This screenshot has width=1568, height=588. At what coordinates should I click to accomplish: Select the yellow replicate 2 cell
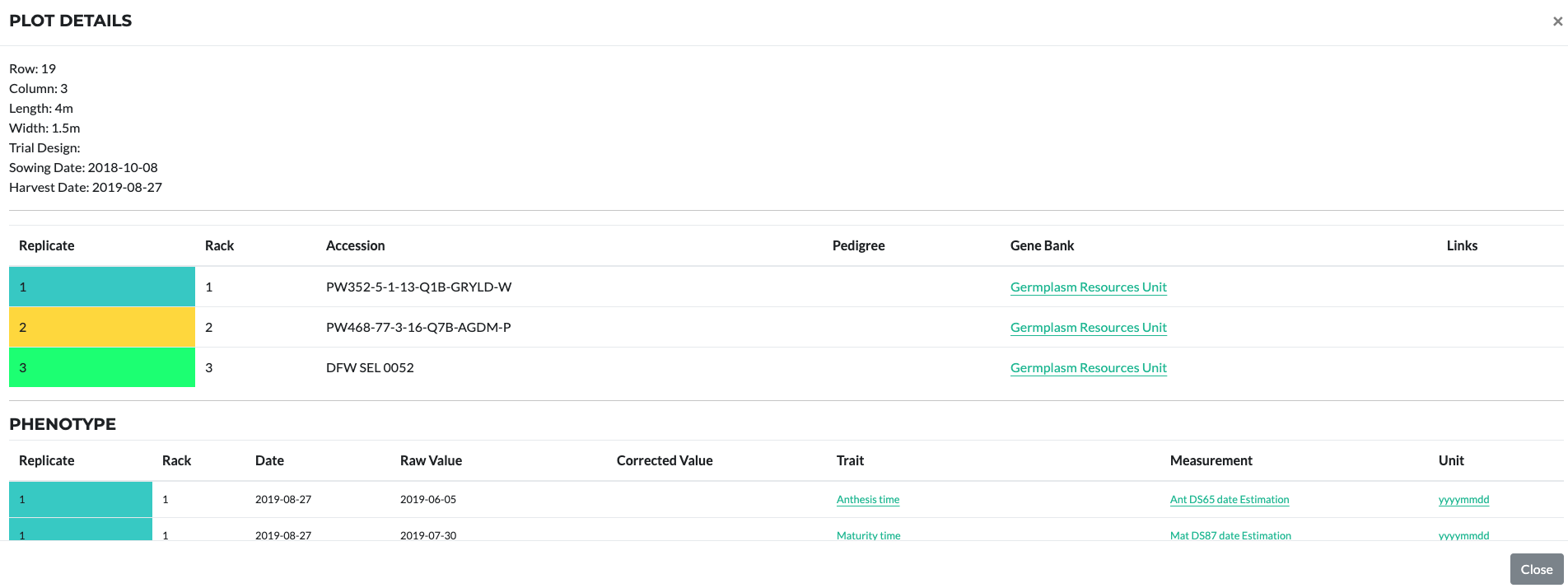[x=102, y=327]
